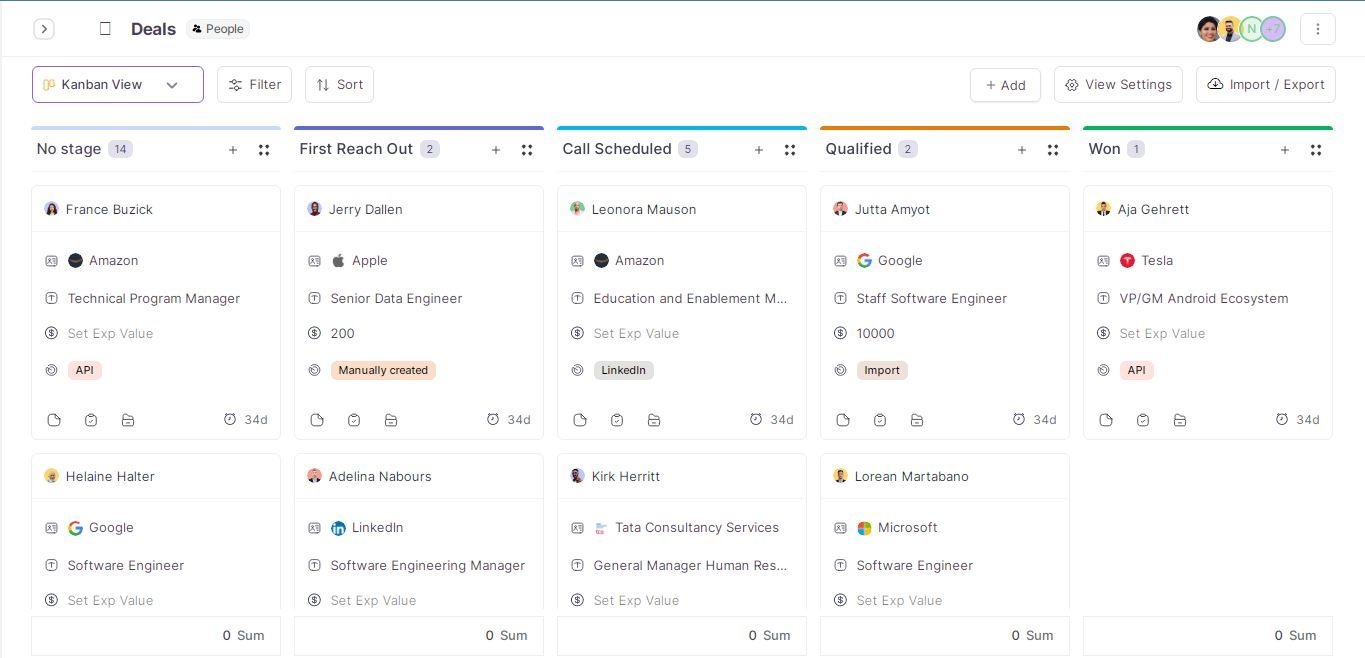
Task: Open the tasks clipboard icon on Jerry Dallen's card
Action: click(354, 420)
